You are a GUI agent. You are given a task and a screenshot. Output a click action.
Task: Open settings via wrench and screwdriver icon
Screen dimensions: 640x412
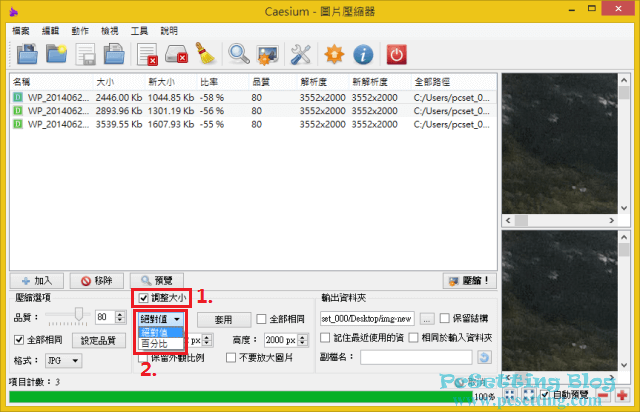[x=300, y=54]
